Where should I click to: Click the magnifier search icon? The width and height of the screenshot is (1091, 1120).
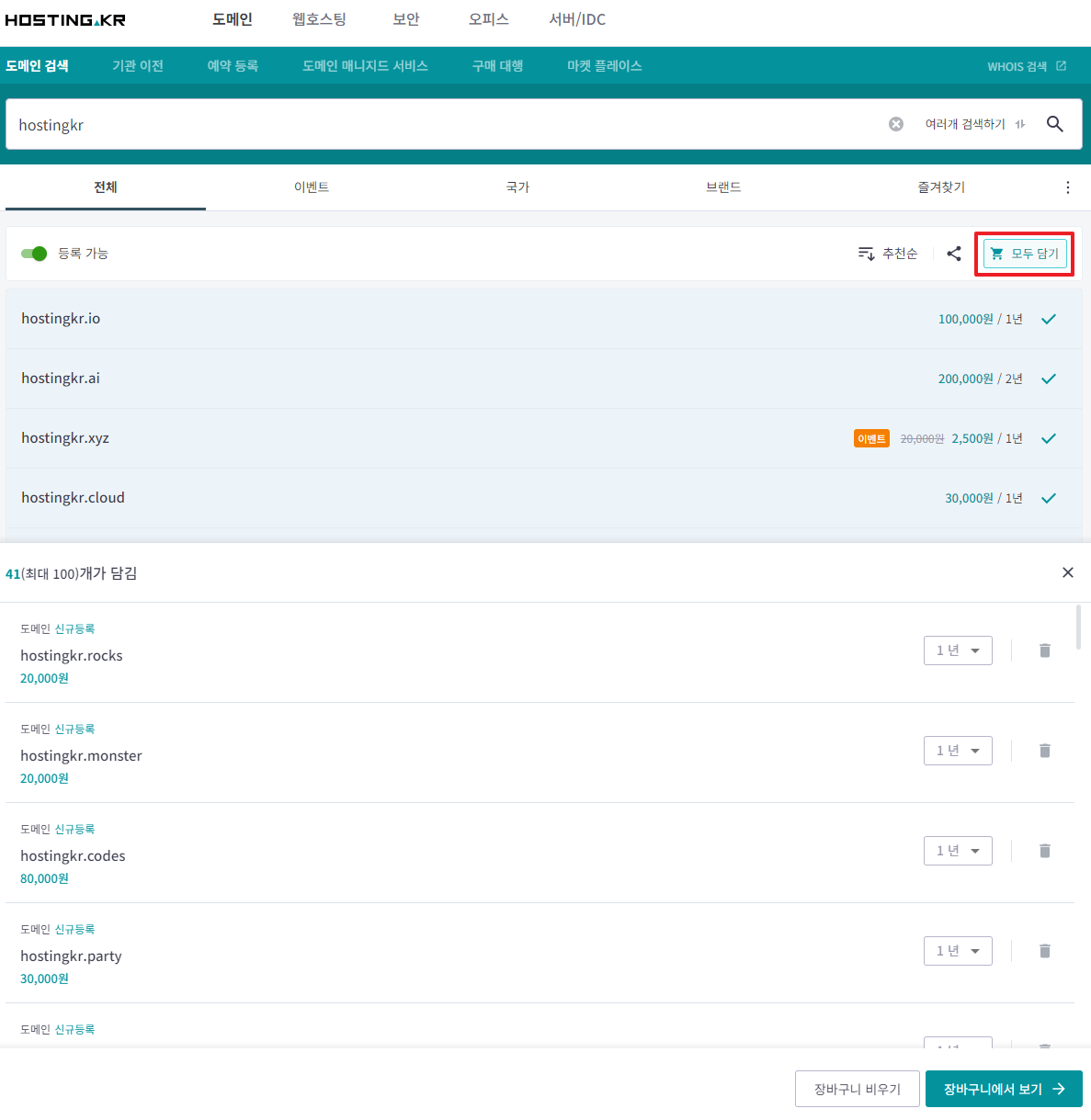click(x=1054, y=124)
